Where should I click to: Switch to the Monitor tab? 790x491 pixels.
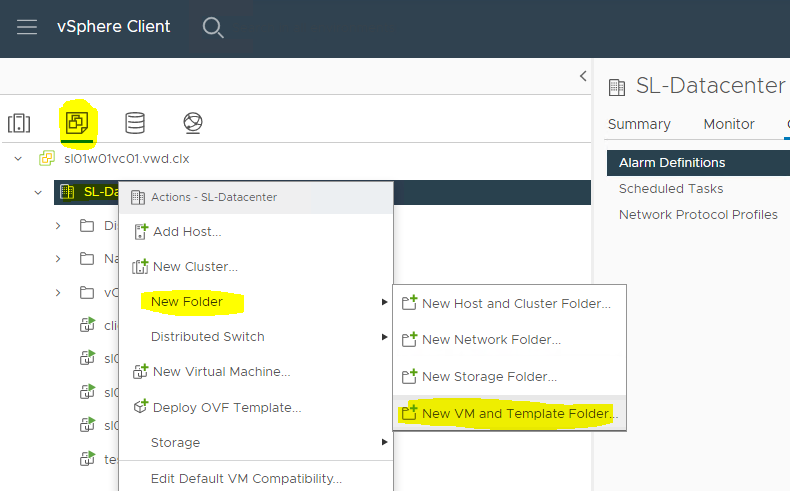pos(729,124)
